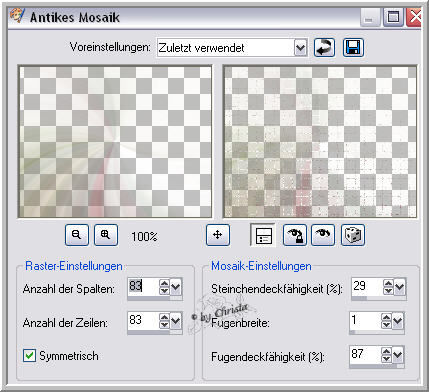Open the Steinchendeckfähigkeit slider dropdown
The height and width of the screenshot is (392, 429).
tap(400, 287)
